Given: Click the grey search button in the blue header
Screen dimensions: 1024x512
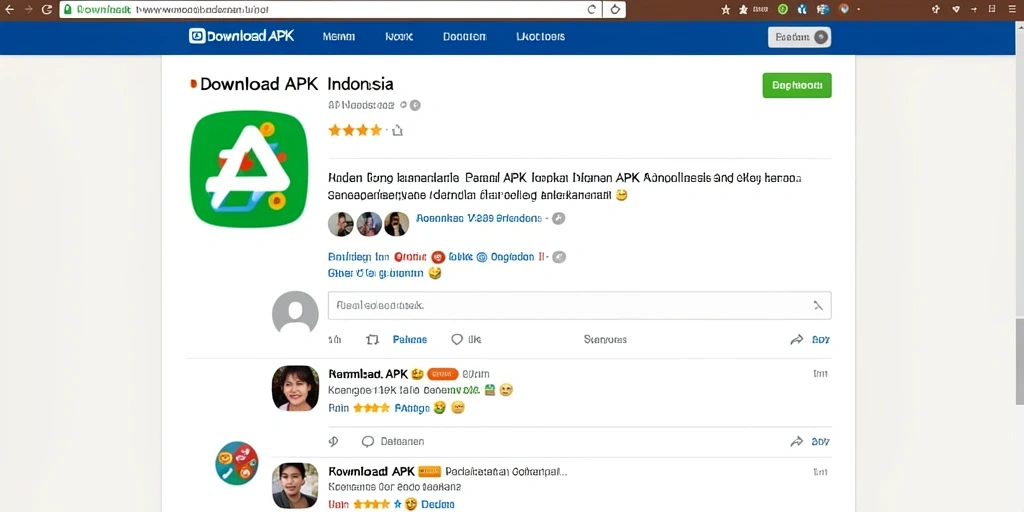Looking at the screenshot, I should (799, 37).
